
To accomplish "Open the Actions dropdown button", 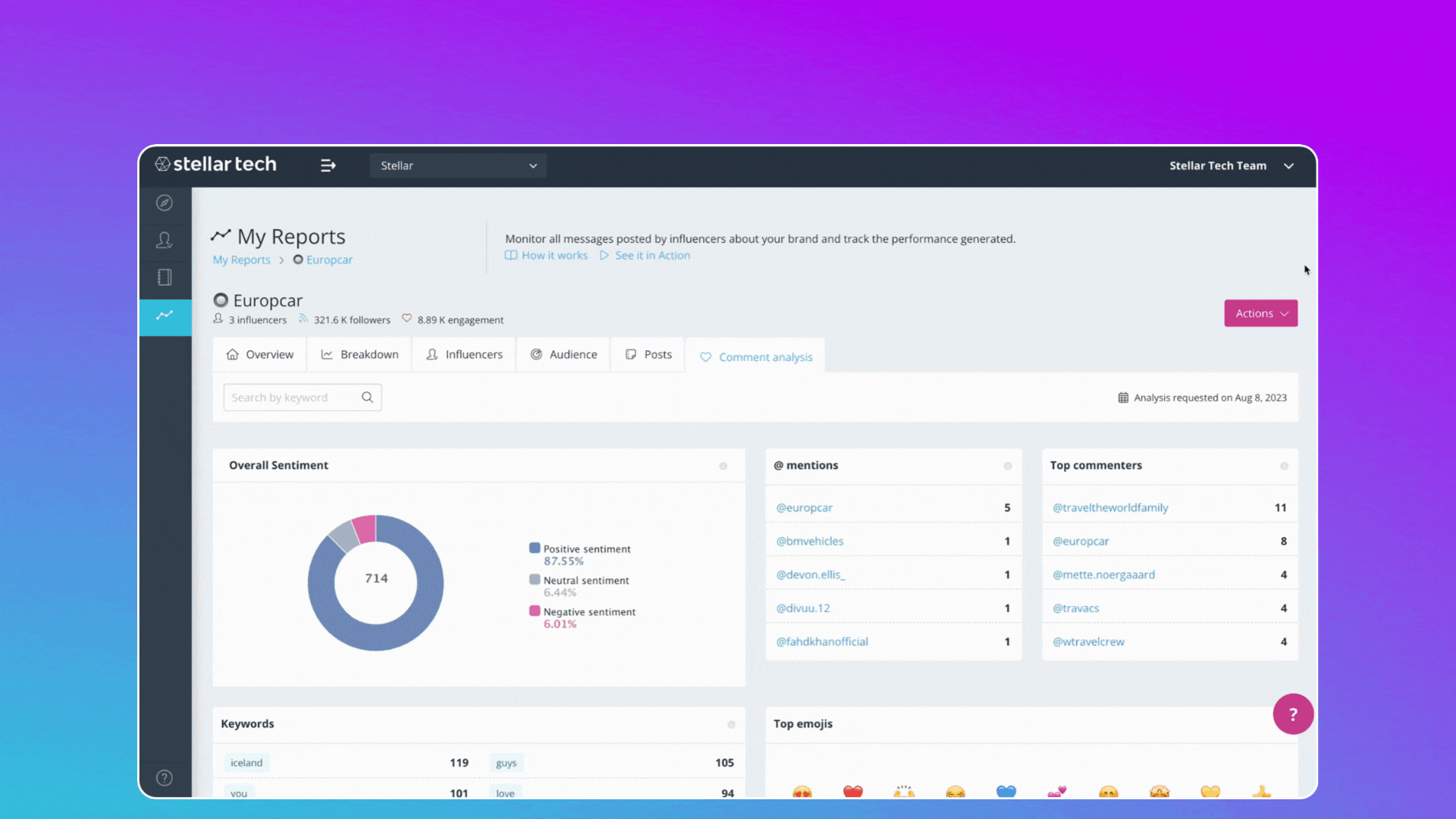I will 1260,313.
